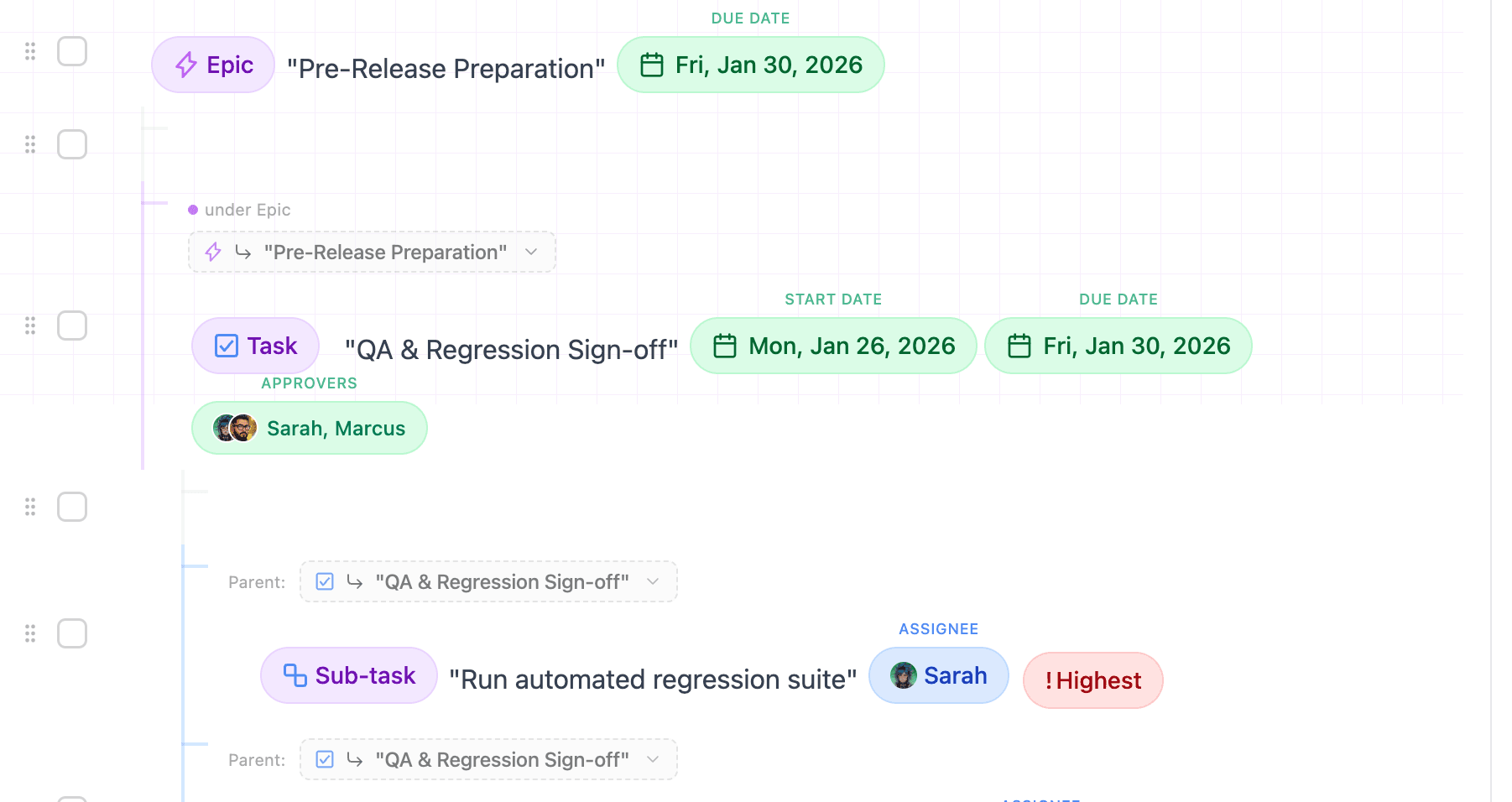Open the Pre-Release Preparation epic dropdown
This screenshot has width=1512, height=802.
click(x=530, y=252)
